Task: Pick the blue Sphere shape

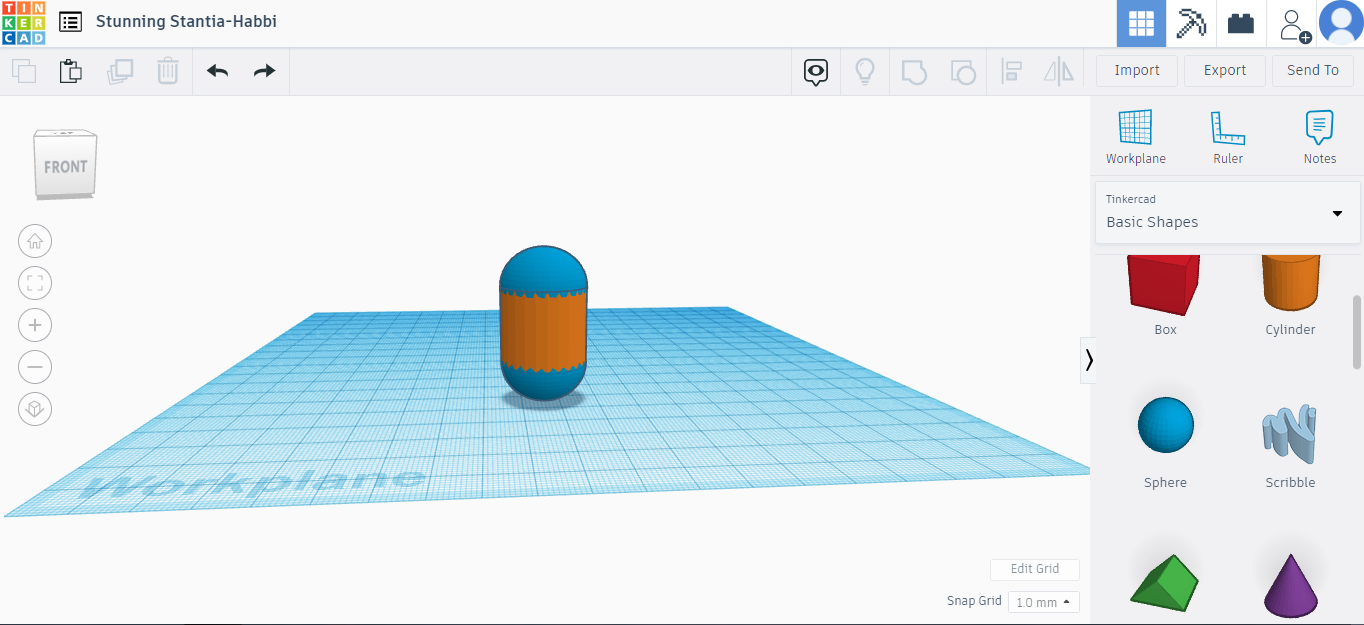Action: 1165,425
